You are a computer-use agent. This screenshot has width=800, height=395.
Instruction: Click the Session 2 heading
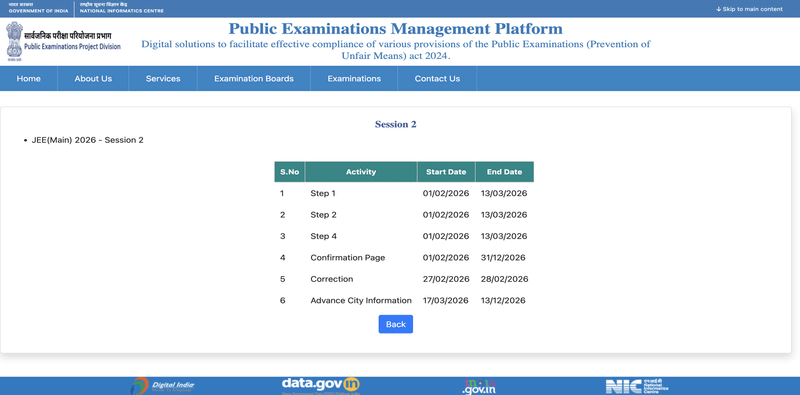click(395, 125)
